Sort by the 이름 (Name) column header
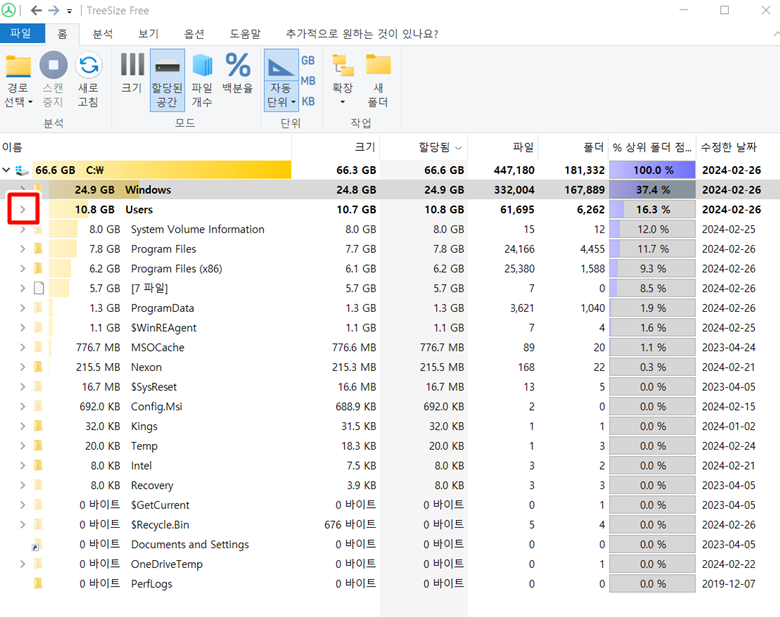This screenshot has width=780, height=617. pos(145,147)
